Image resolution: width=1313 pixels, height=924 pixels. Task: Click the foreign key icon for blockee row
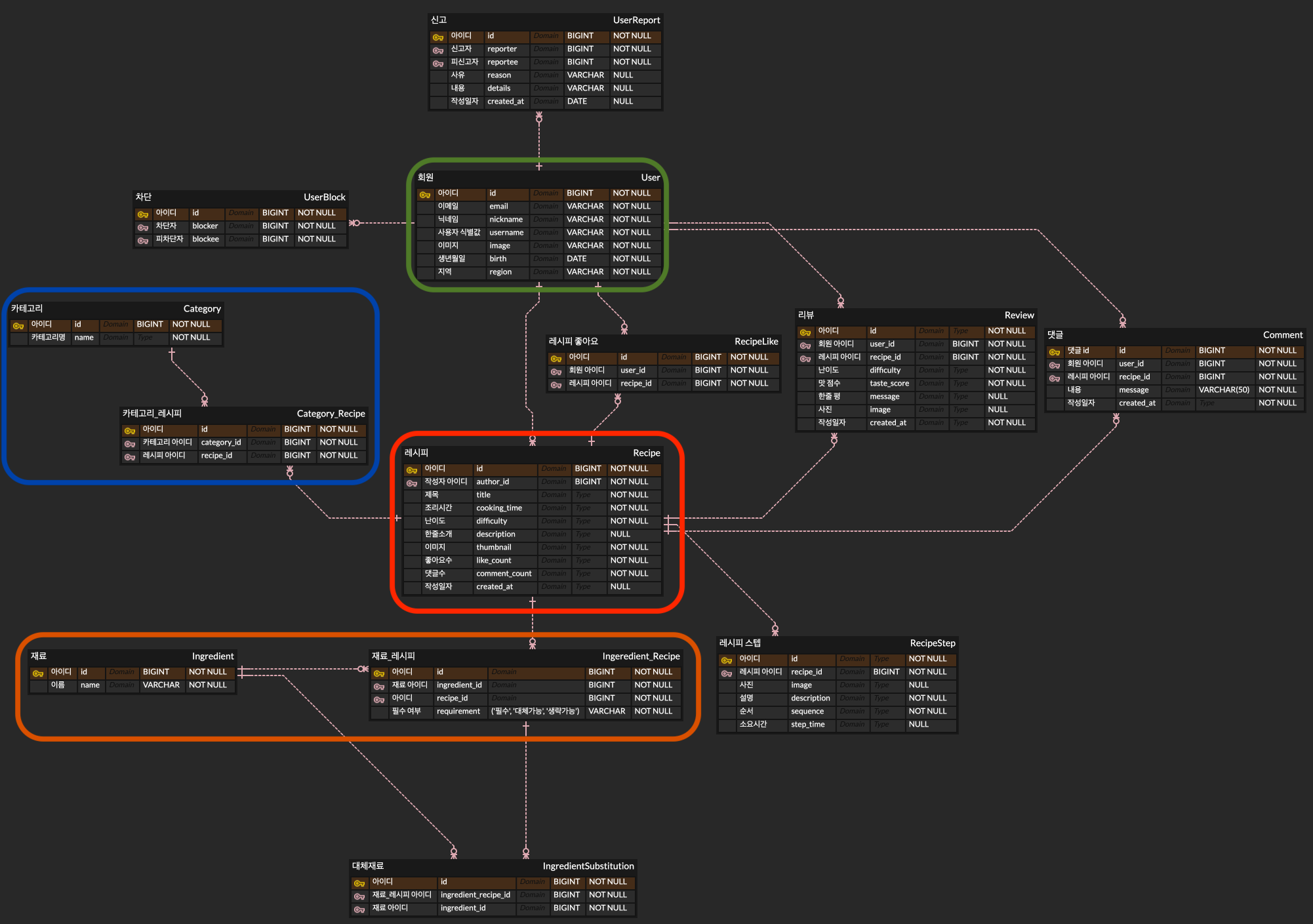click(143, 241)
